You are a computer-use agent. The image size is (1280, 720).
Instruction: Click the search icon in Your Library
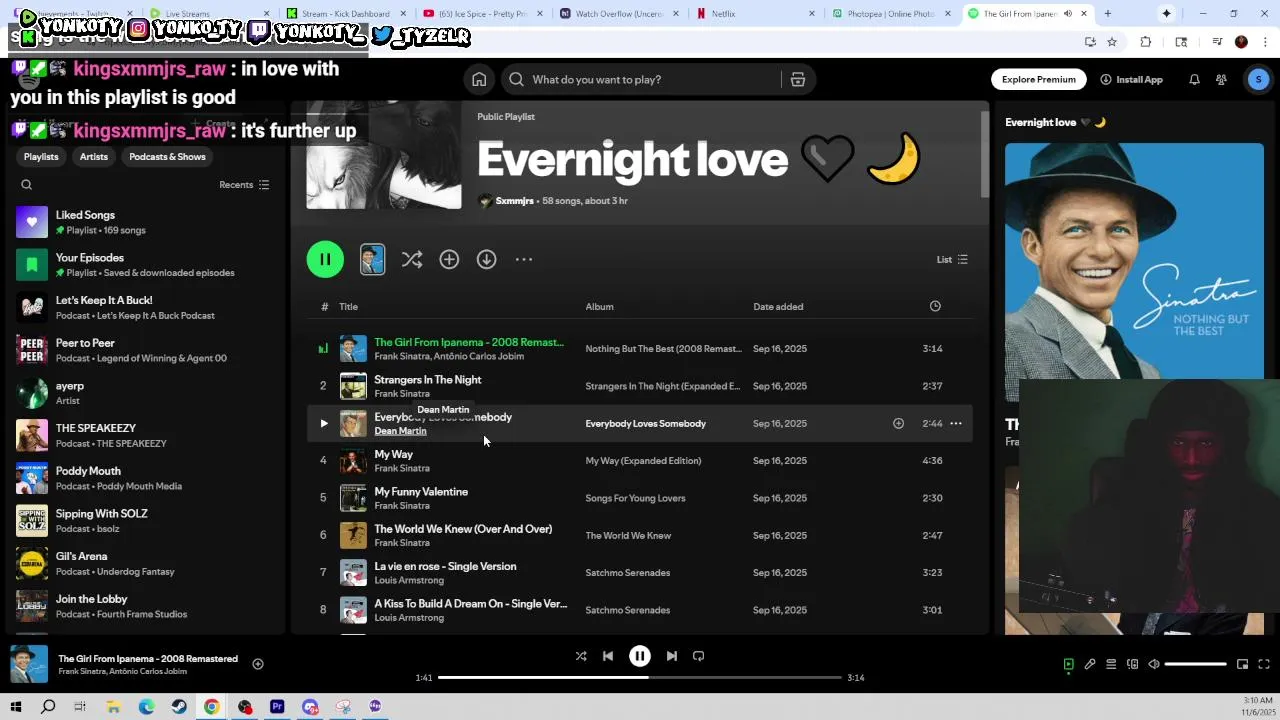(x=27, y=185)
